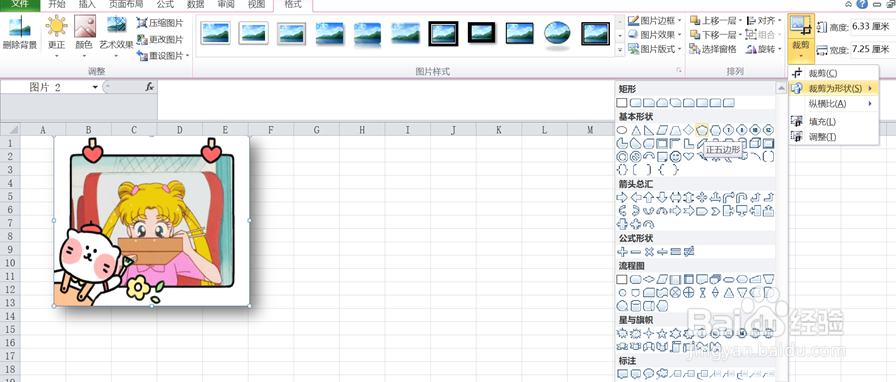Choose 裁剪(C) in the crop menu
Image resolution: width=896 pixels, height=382 pixels.
(833, 73)
